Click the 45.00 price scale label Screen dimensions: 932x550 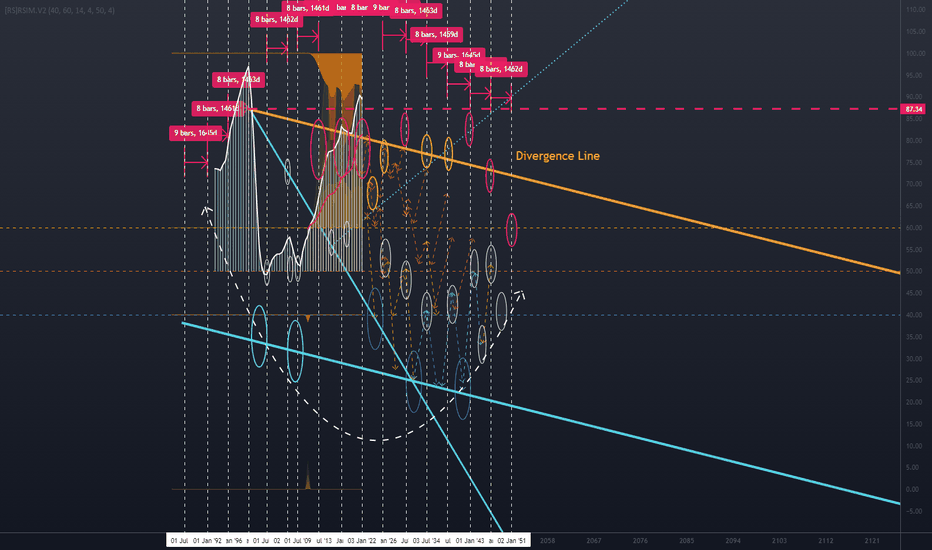[x=915, y=293]
